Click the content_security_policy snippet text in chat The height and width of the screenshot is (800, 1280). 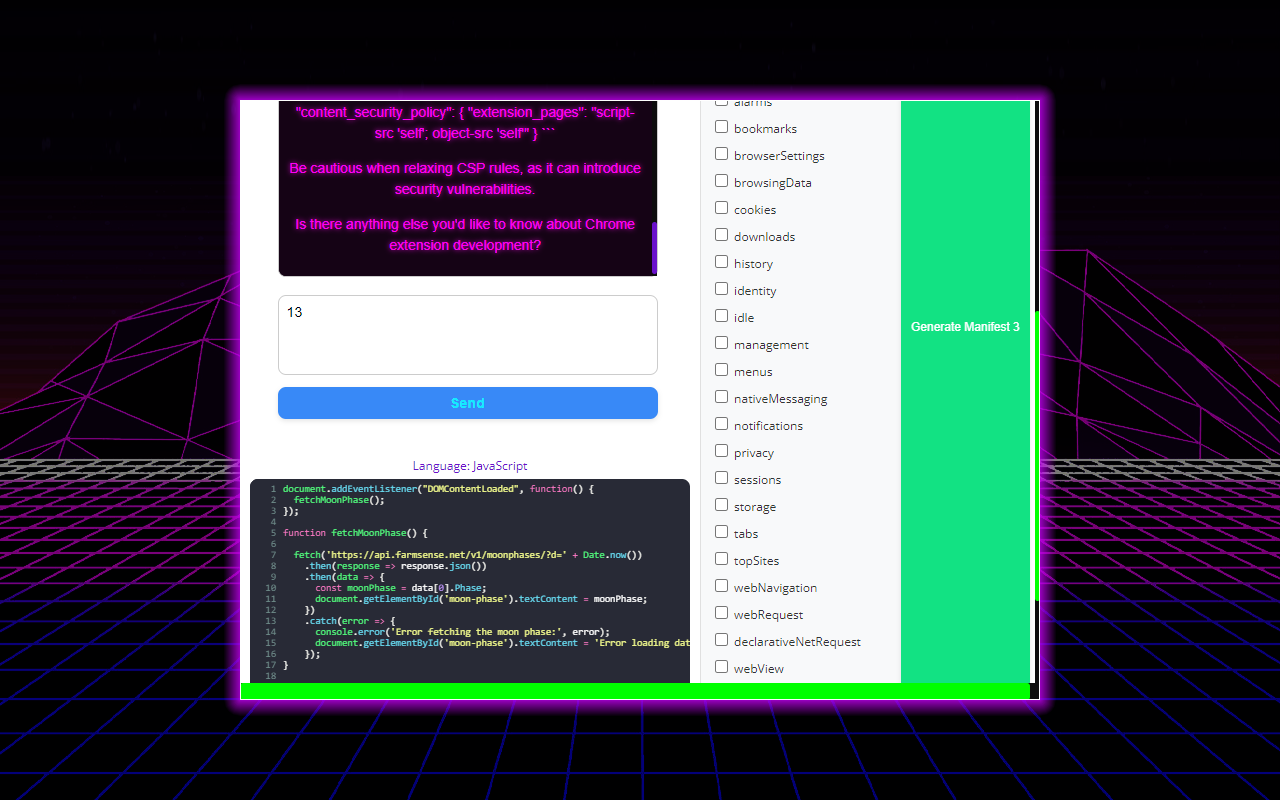[x=465, y=123]
